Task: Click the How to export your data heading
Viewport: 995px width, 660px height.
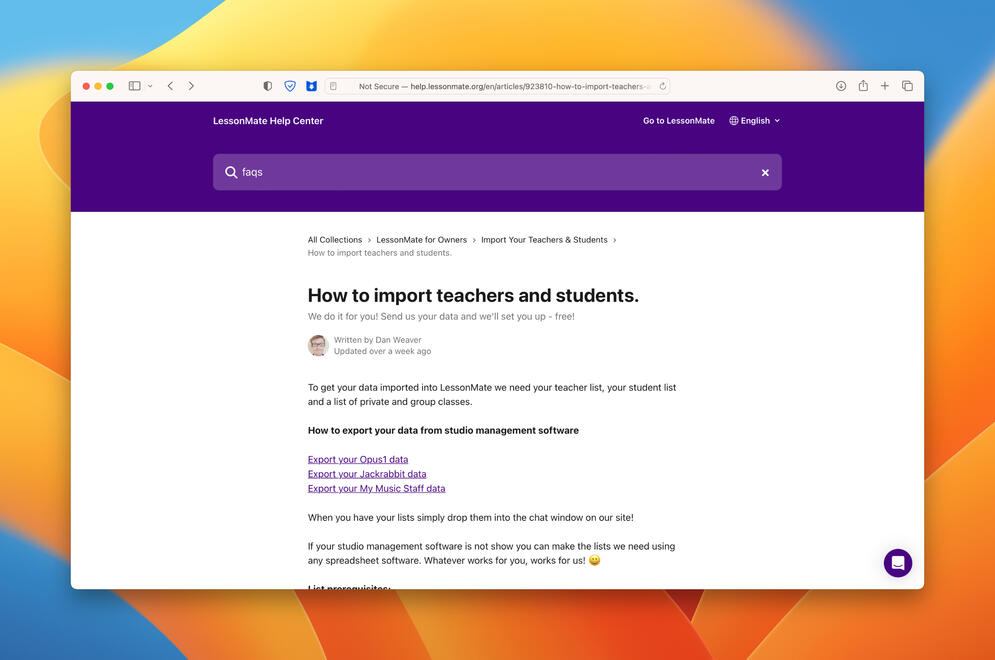Action: pyautogui.click(x=443, y=430)
